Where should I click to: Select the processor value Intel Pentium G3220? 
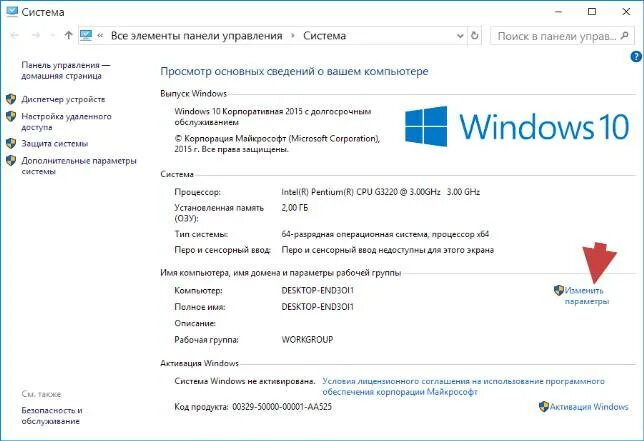[x=381, y=192]
